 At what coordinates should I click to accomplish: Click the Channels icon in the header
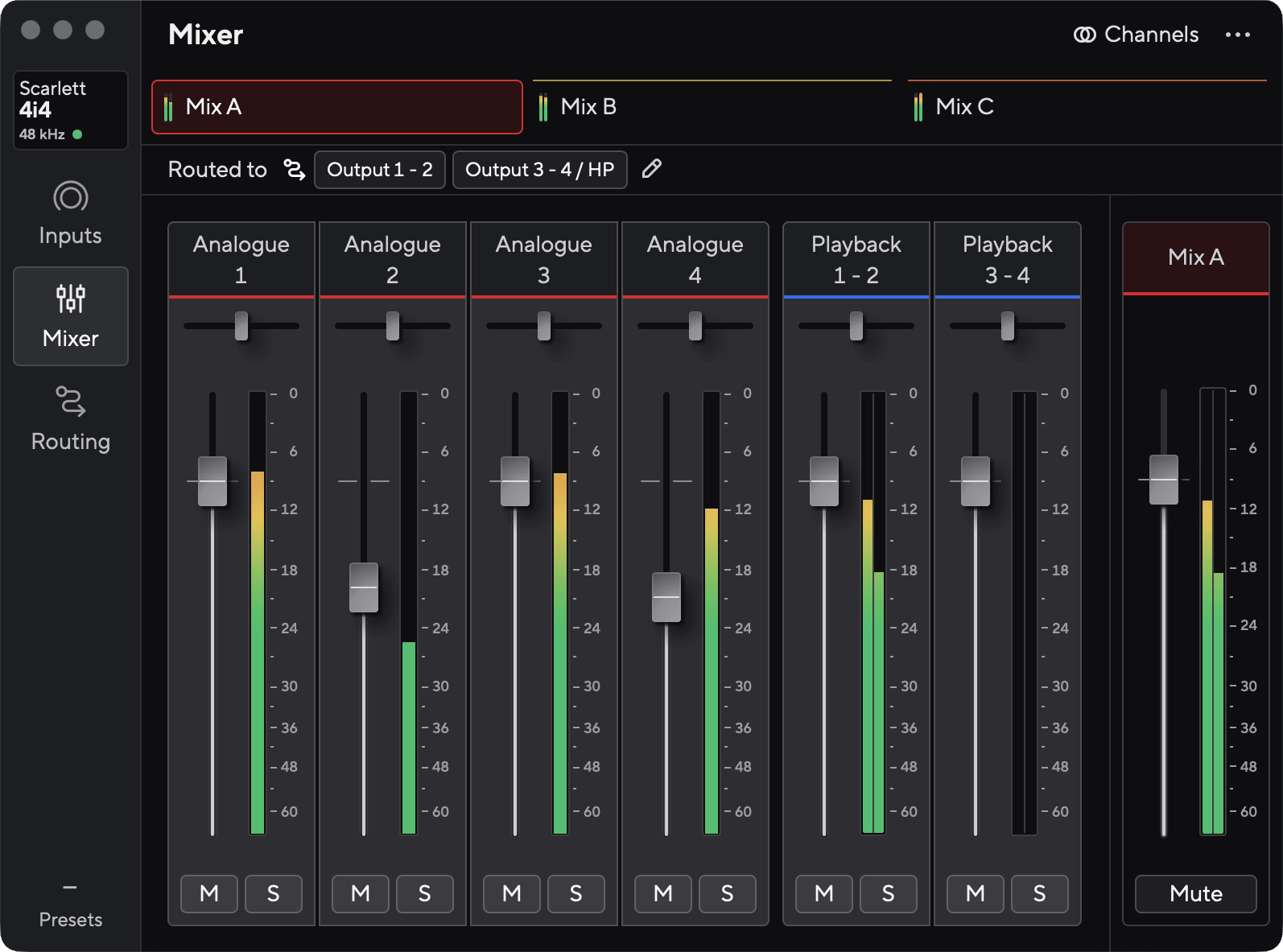[x=1085, y=35]
